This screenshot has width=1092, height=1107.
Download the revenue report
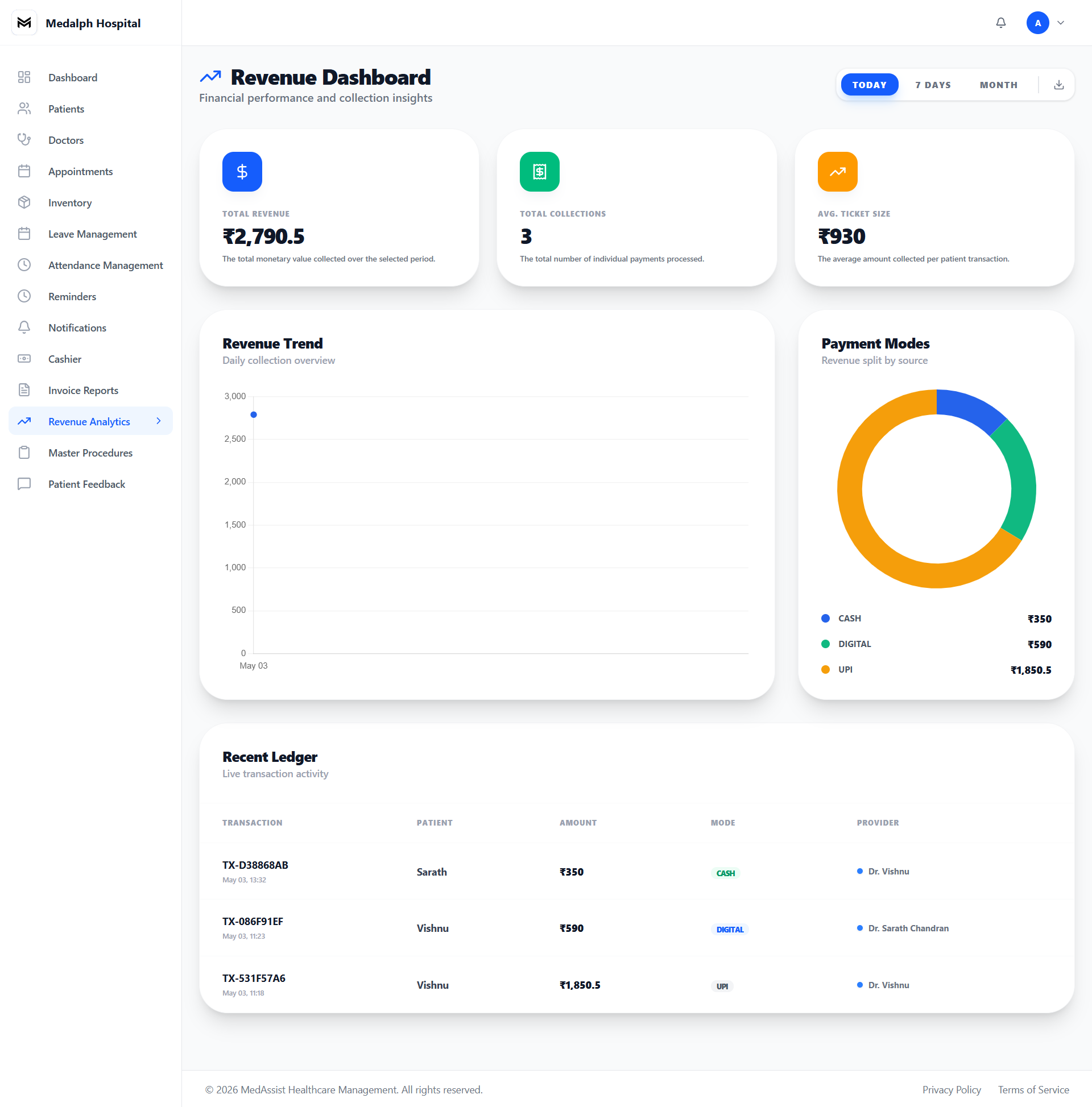(x=1059, y=85)
